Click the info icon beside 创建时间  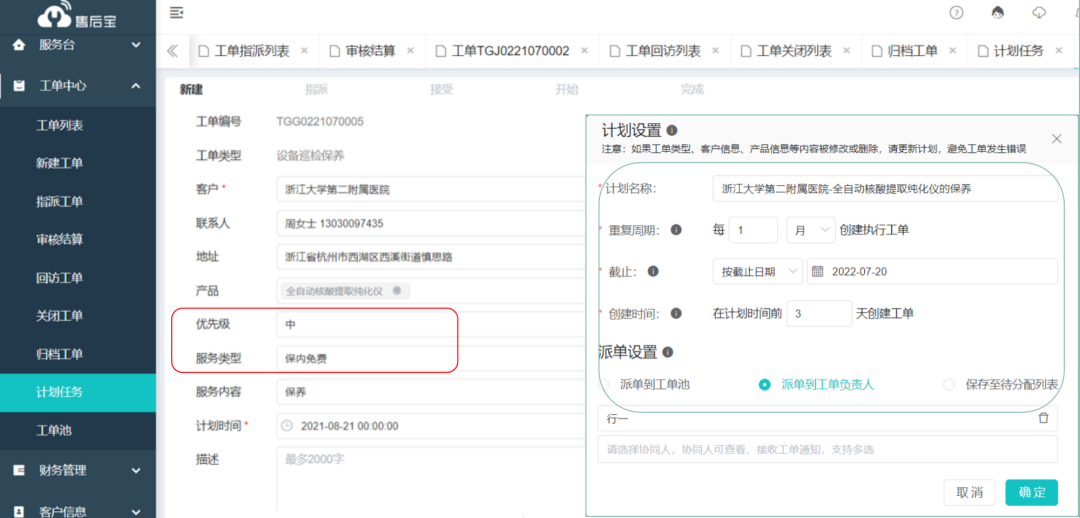676,313
